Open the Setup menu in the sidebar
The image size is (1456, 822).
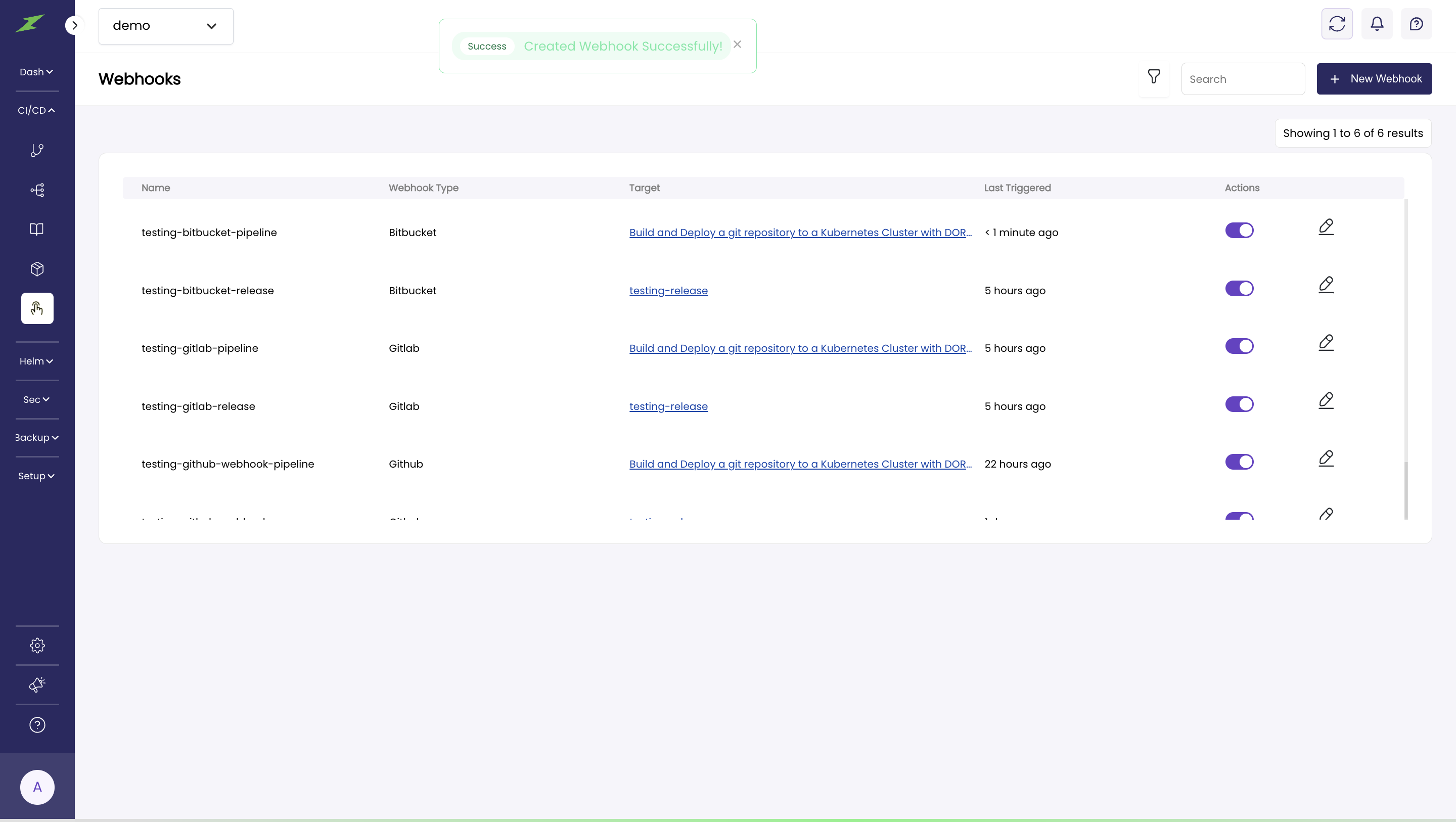36,476
